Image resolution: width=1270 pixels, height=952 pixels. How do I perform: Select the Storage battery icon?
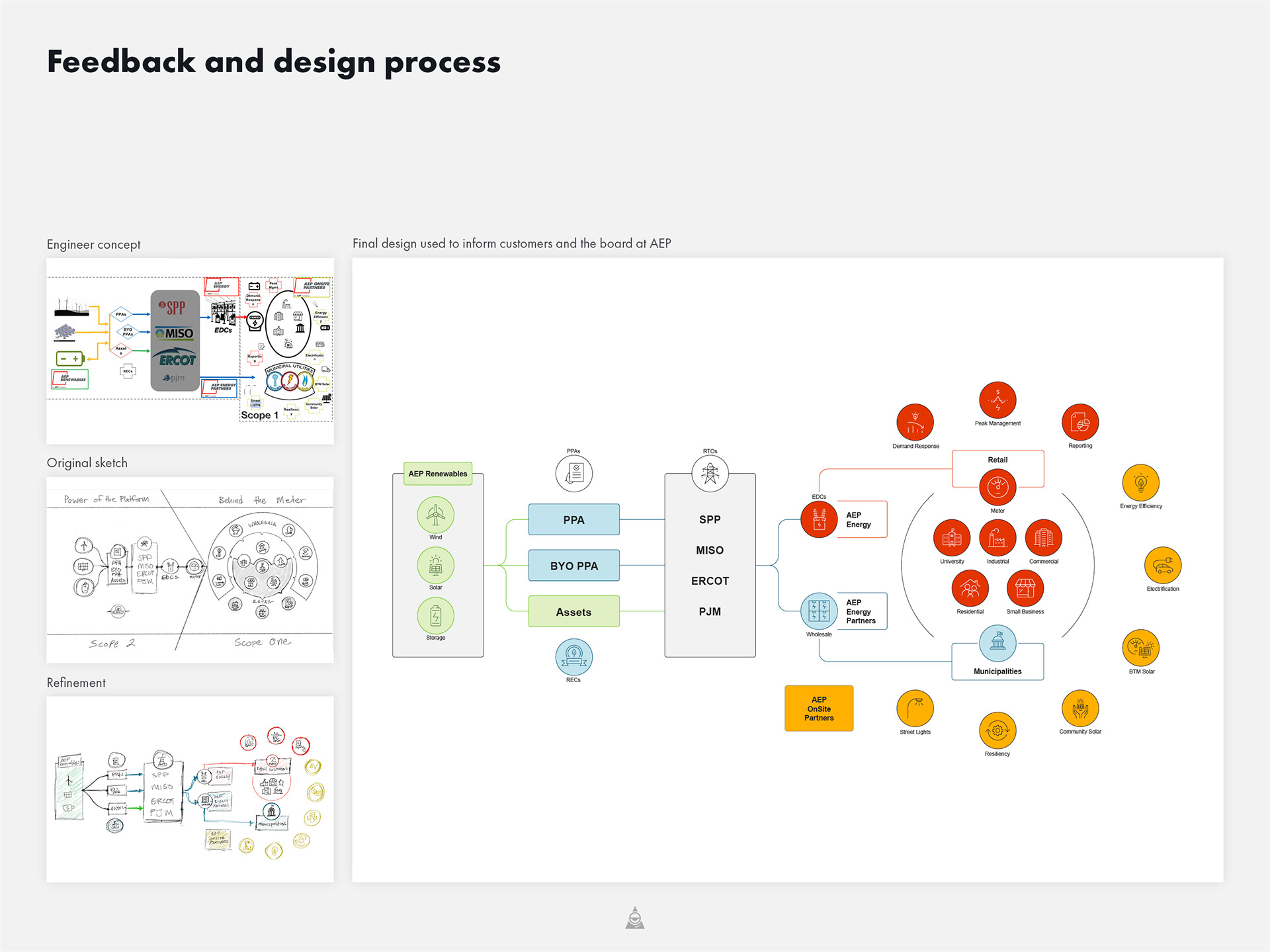pos(435,615)
